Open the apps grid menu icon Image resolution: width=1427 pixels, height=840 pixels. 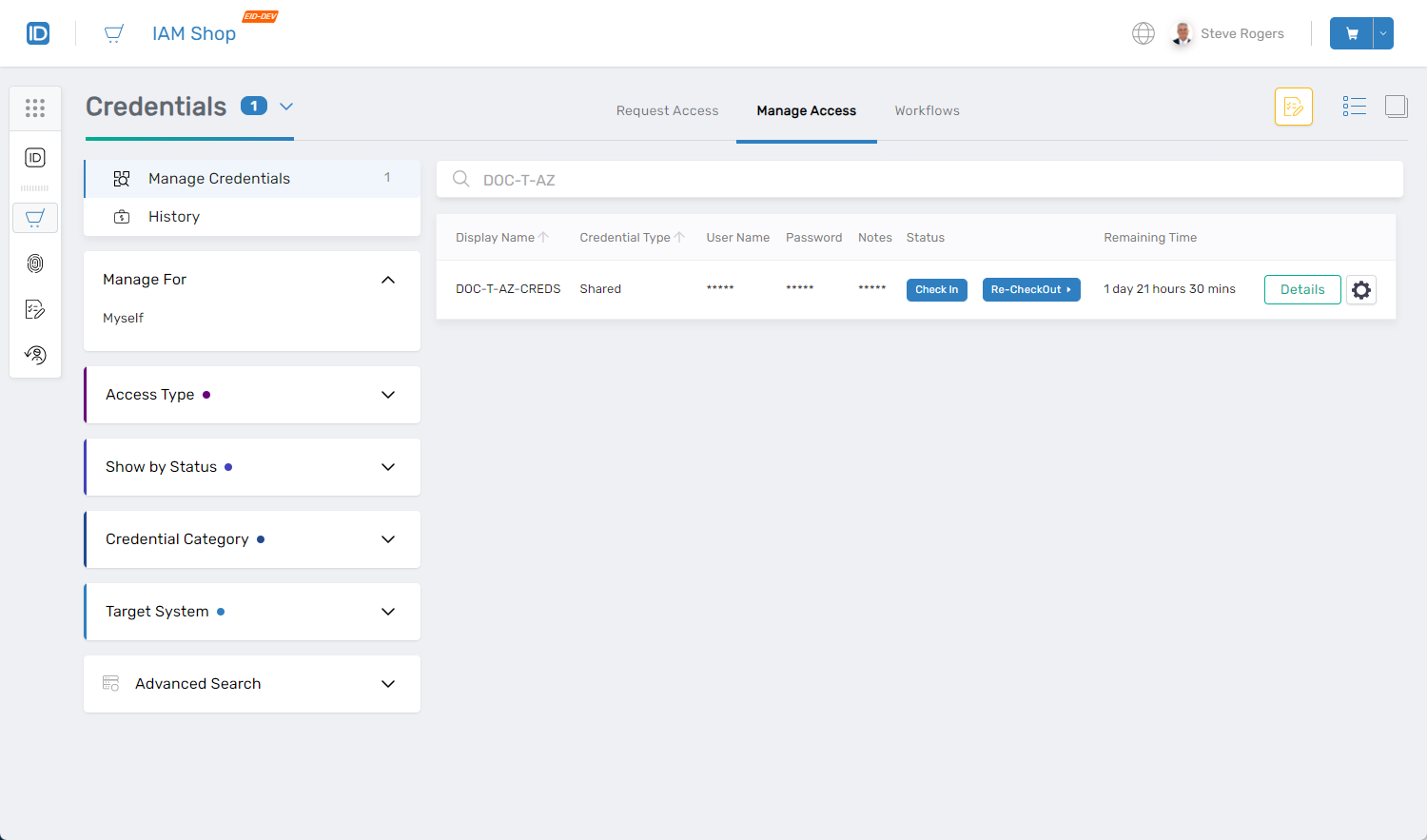tap(35, 108)
